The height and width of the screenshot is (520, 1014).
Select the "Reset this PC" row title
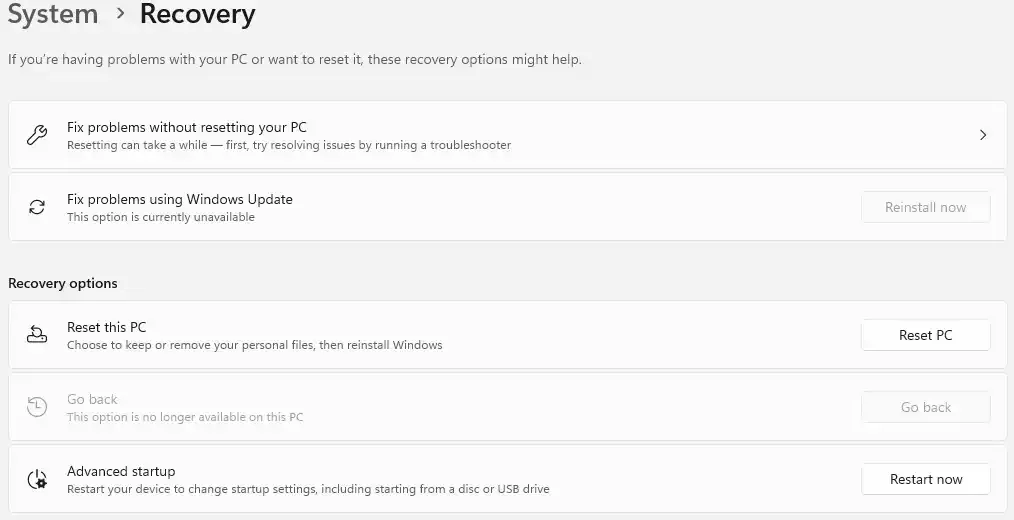click(107, 327)
